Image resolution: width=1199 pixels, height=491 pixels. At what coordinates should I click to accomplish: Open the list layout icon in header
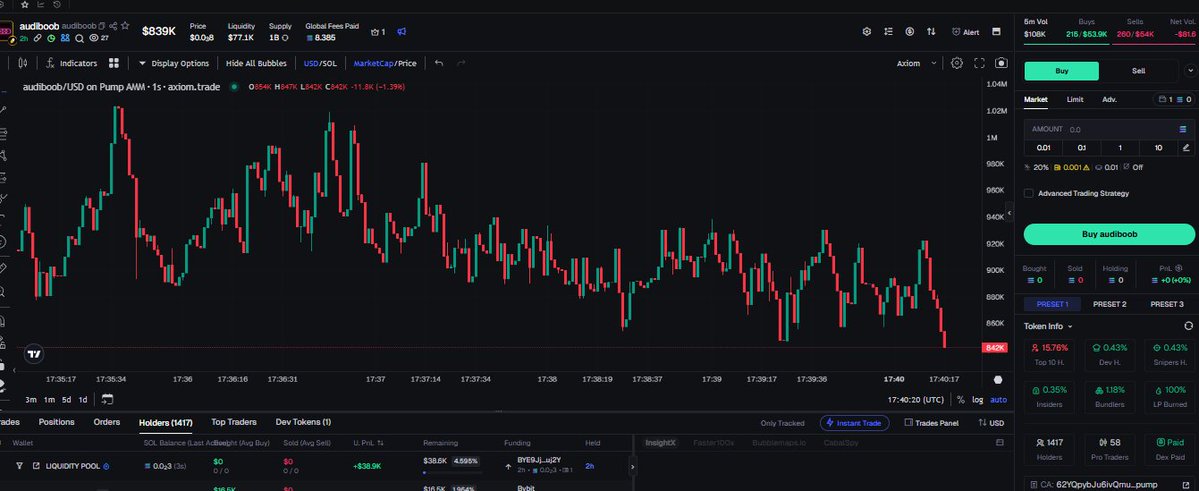(888, 32)
